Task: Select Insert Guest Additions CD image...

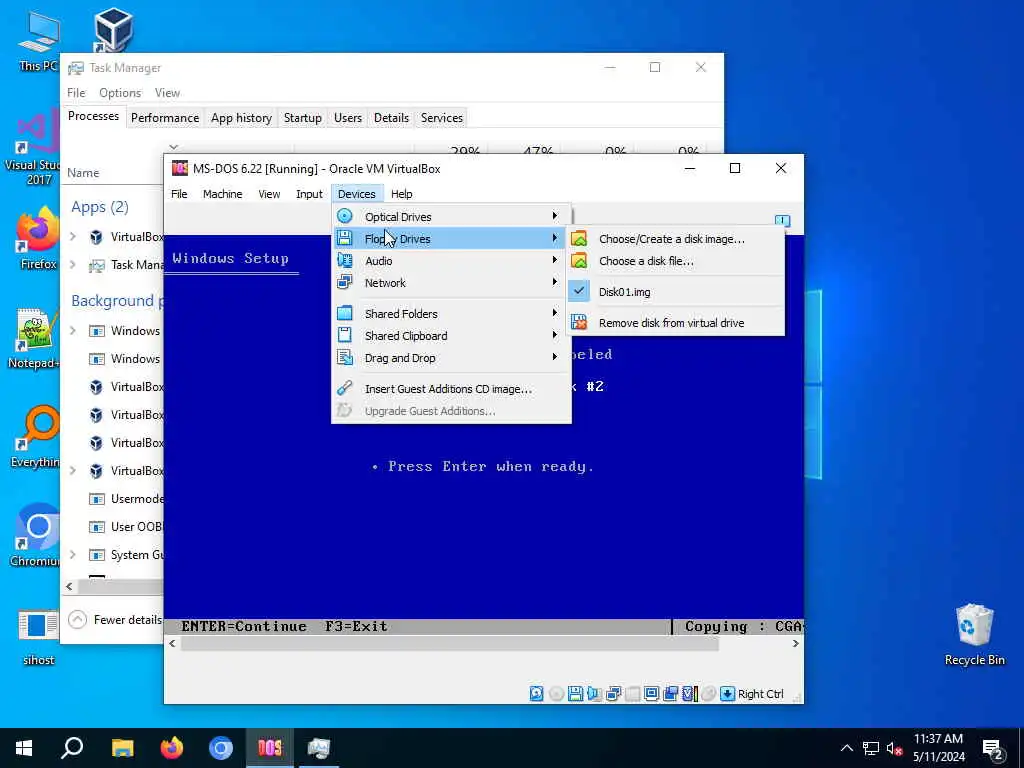Action: (x=451, y=389)
